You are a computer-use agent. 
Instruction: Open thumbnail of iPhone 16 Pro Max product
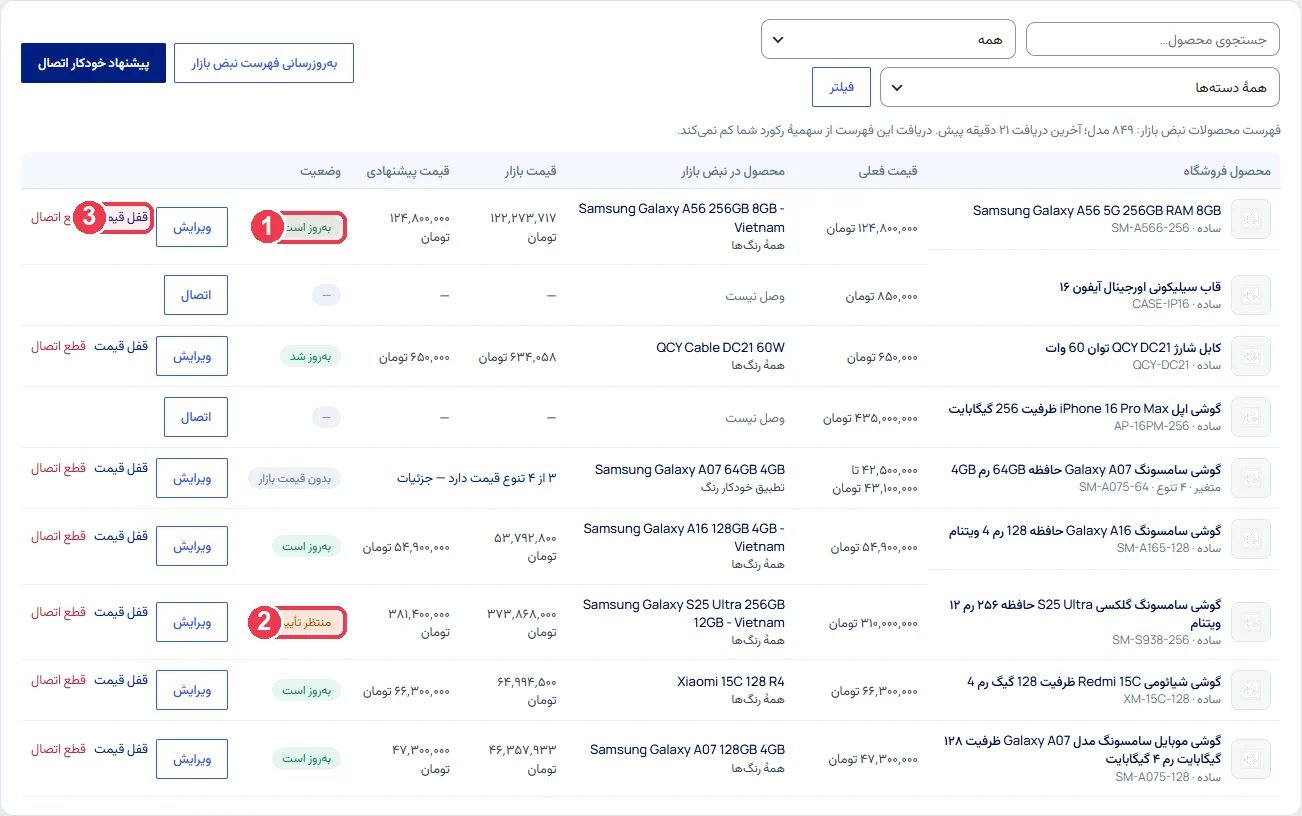click(1250, 417)
